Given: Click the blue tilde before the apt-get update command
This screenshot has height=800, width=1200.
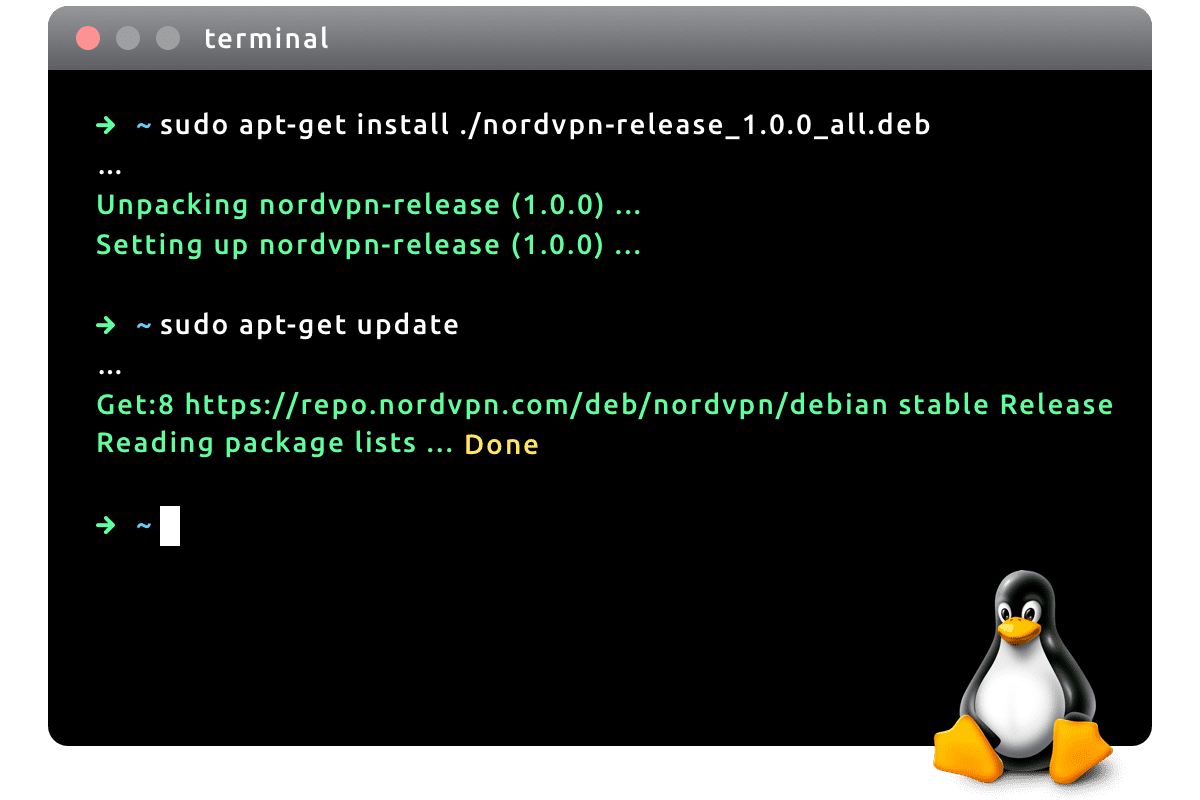Looking at the screenshot, I should pos(144,327).
